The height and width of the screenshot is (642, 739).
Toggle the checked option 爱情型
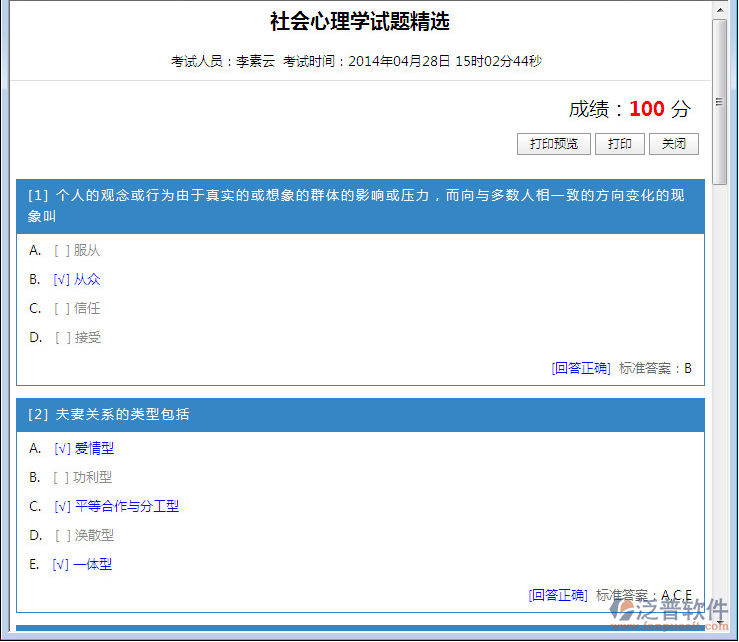click(x=62, y=448)
